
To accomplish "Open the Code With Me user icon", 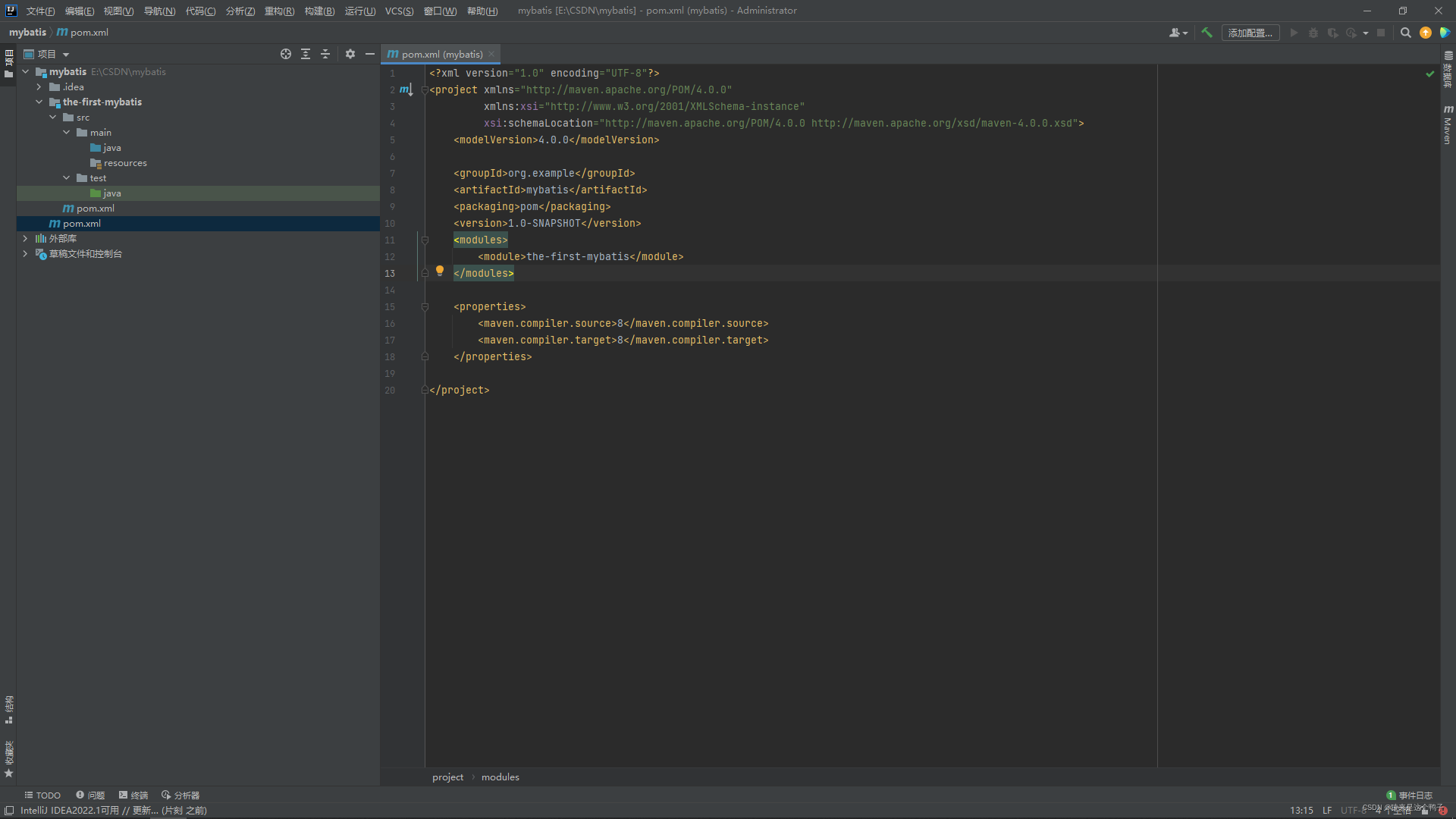I will click(x=1178, y=33).
